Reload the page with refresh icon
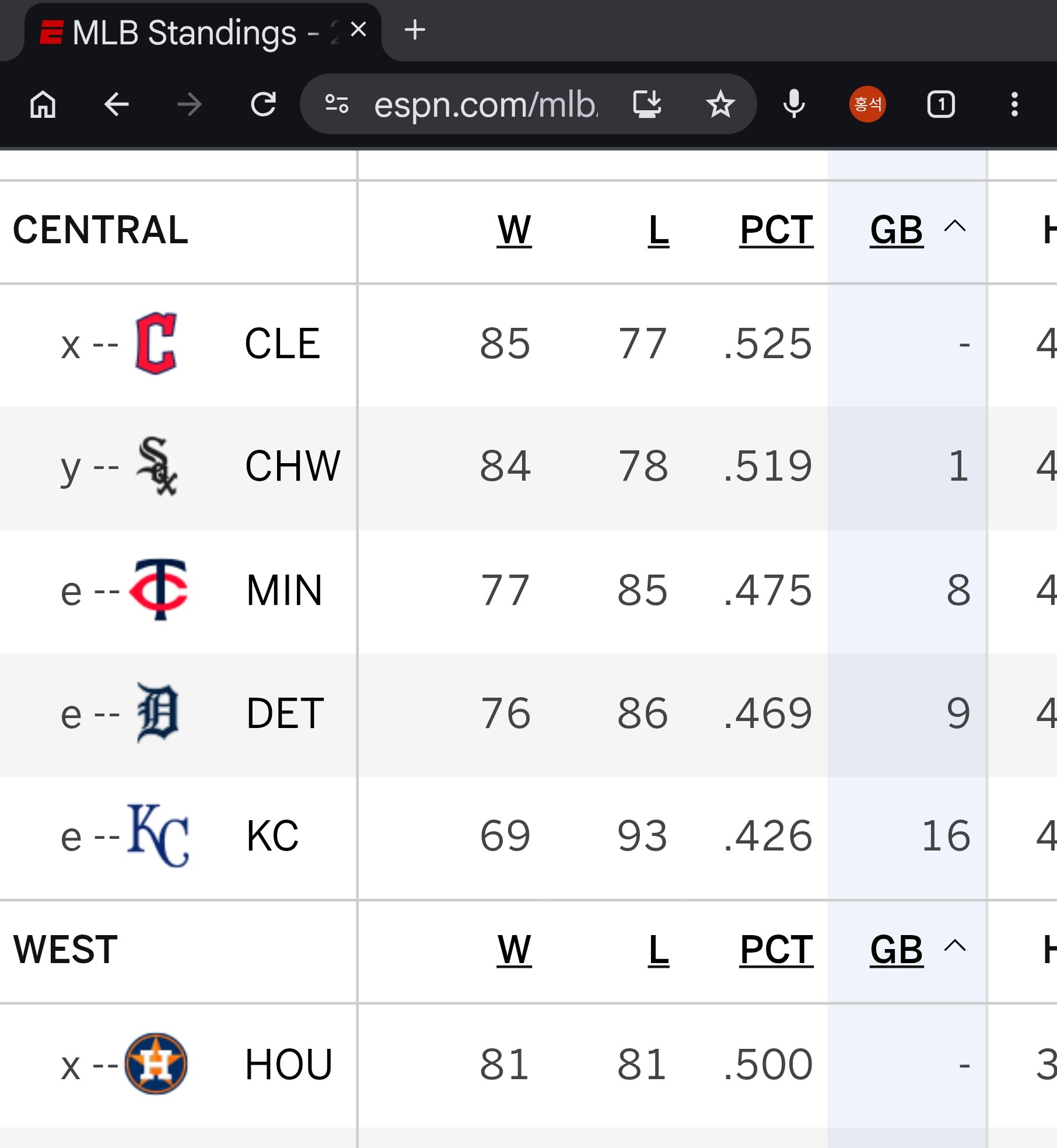 263,104
